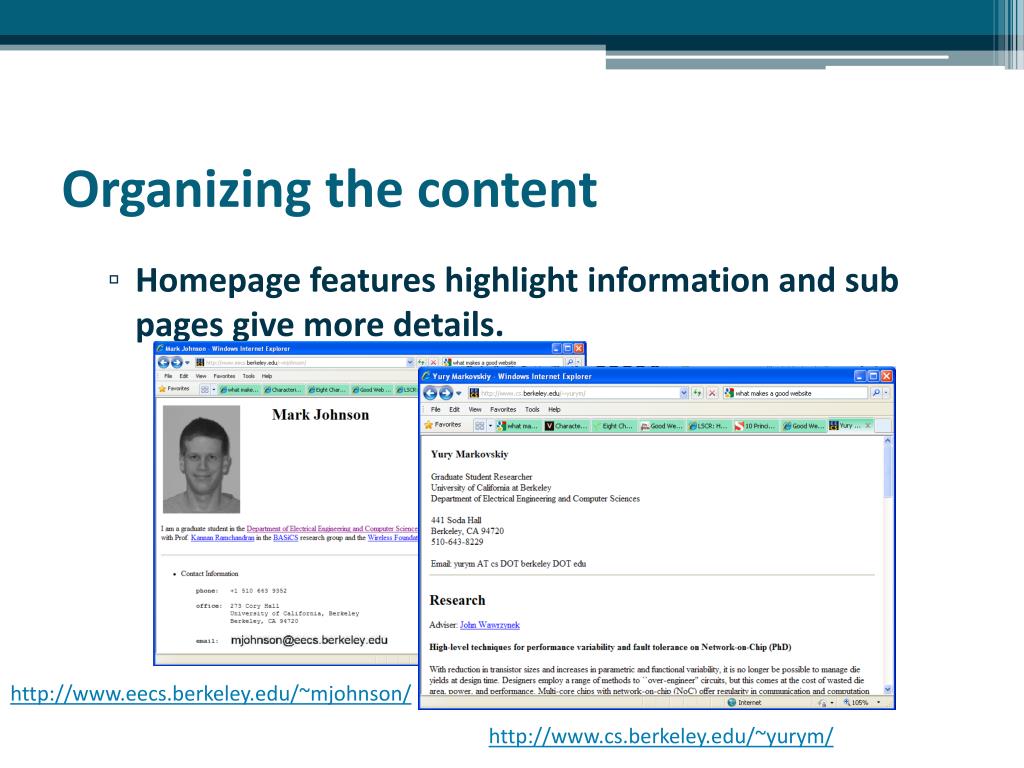Open the address bar dropdown in the Yury Markovskiy window
The image size is (1024, 768).
[x=684, y=393]
